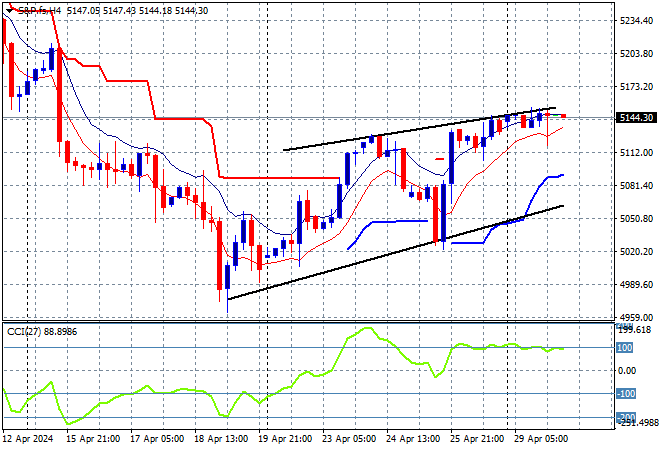
Task: Click the 5234.40 price axis label
Action: tap(636, 21)
